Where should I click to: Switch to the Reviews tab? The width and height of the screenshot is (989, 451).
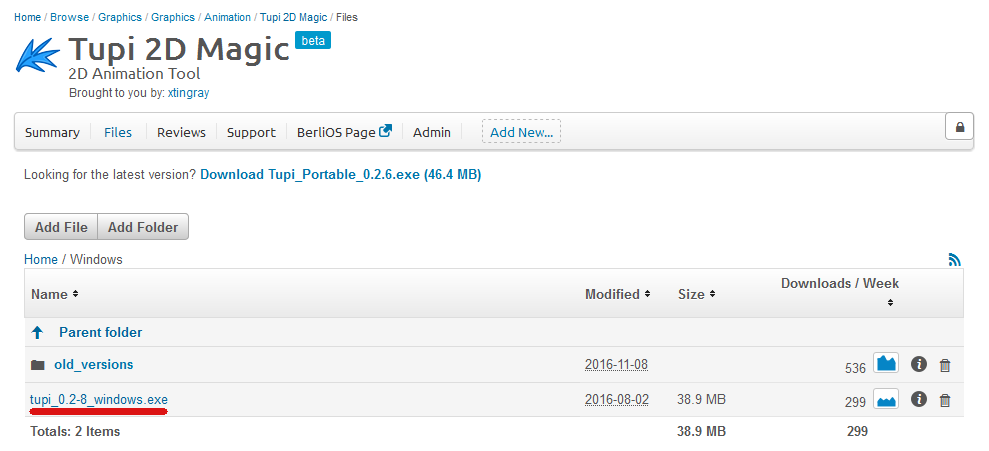[x=181, y=132]
